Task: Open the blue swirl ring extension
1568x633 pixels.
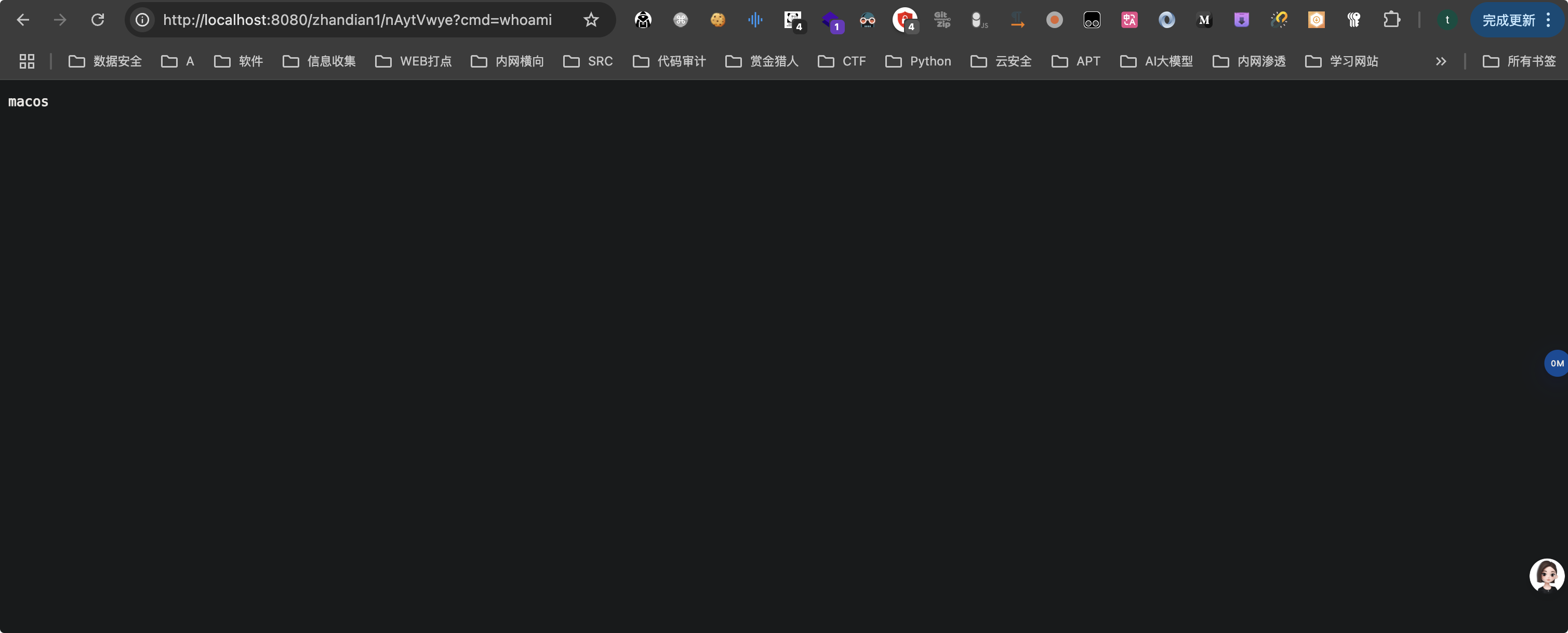Action: click(x=1167, y=20)
